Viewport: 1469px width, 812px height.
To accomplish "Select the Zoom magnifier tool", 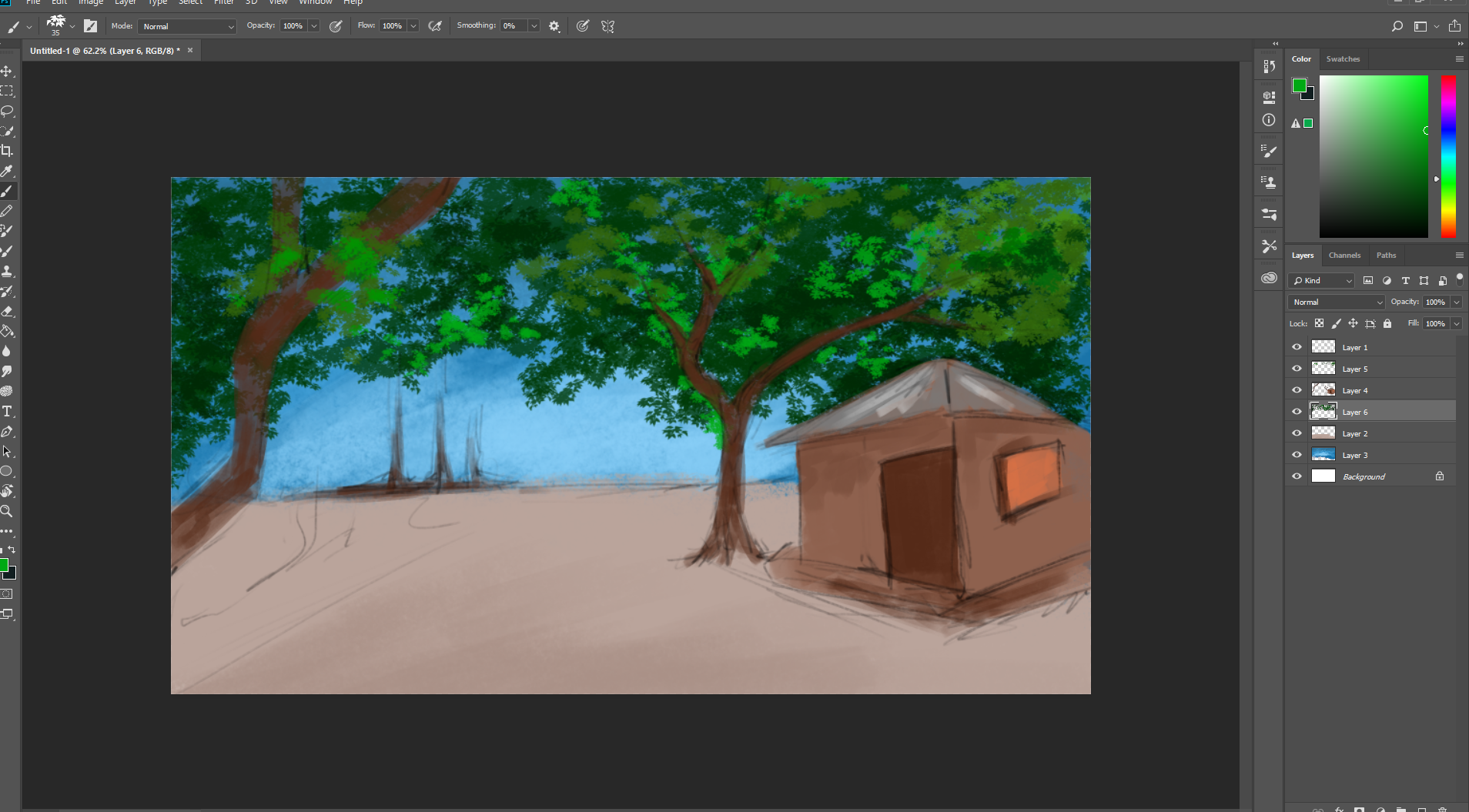I will point(7,511).
